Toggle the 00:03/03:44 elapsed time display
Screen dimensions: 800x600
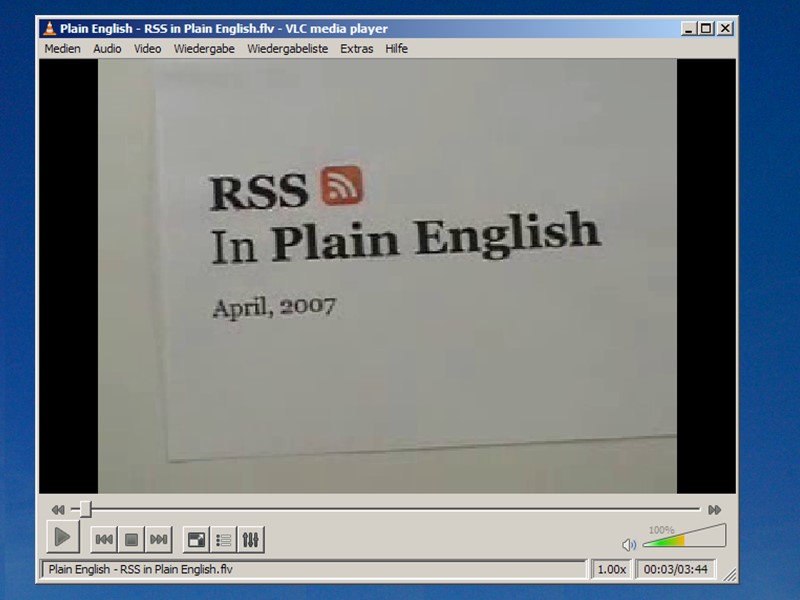(675, 569)
